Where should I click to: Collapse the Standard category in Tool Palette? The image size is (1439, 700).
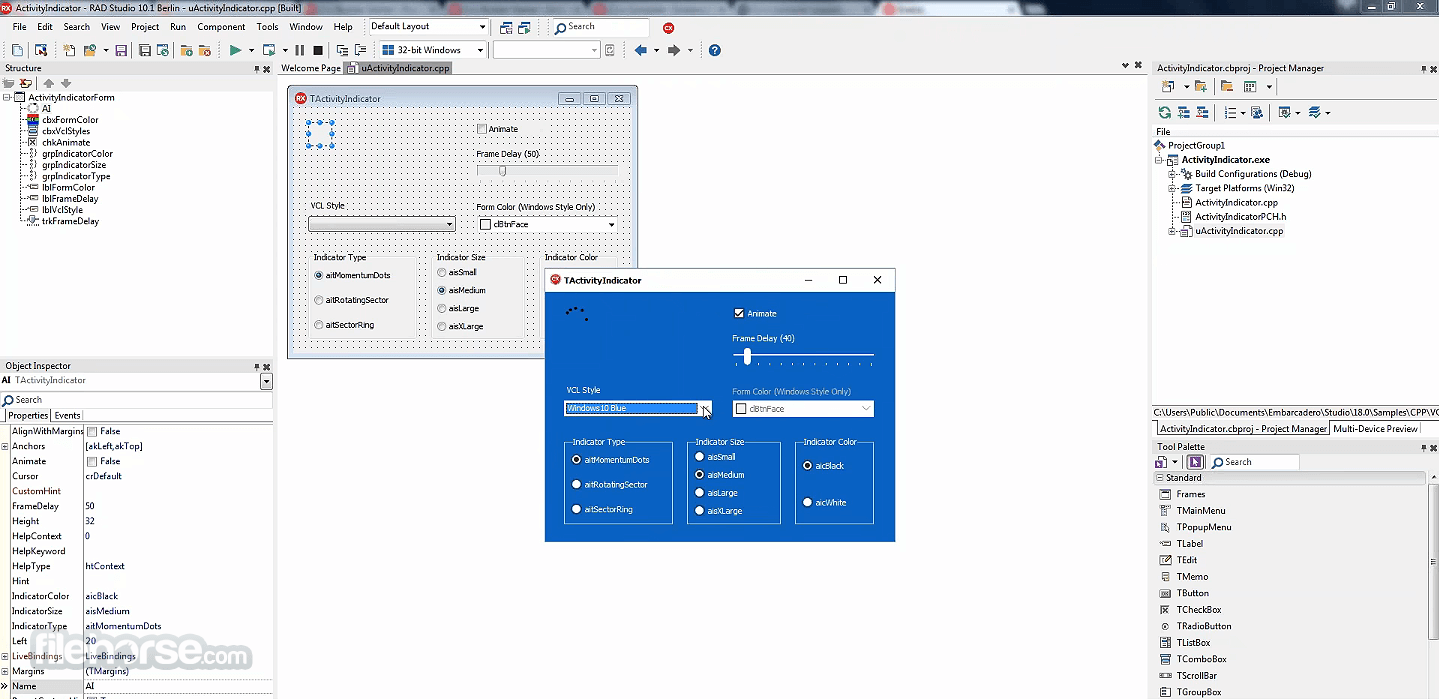1160,478
